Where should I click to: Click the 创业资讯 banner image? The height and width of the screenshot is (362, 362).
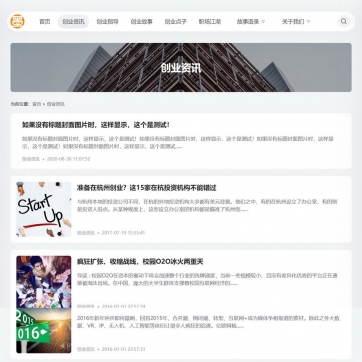click(181, 67)
